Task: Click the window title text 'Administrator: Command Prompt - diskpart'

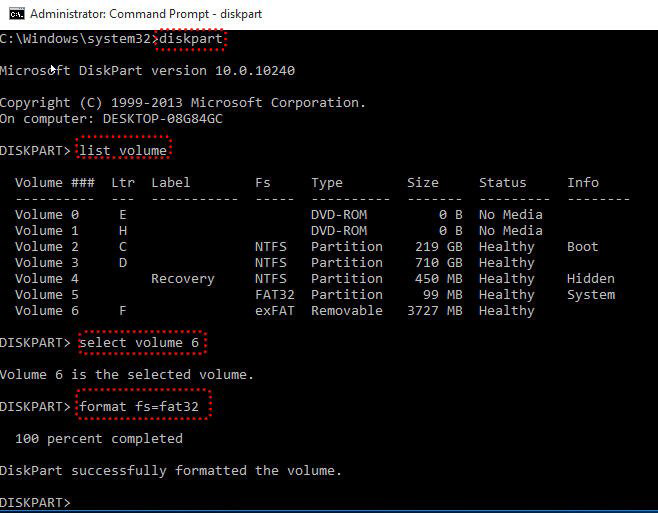Action: coord(146,14)
